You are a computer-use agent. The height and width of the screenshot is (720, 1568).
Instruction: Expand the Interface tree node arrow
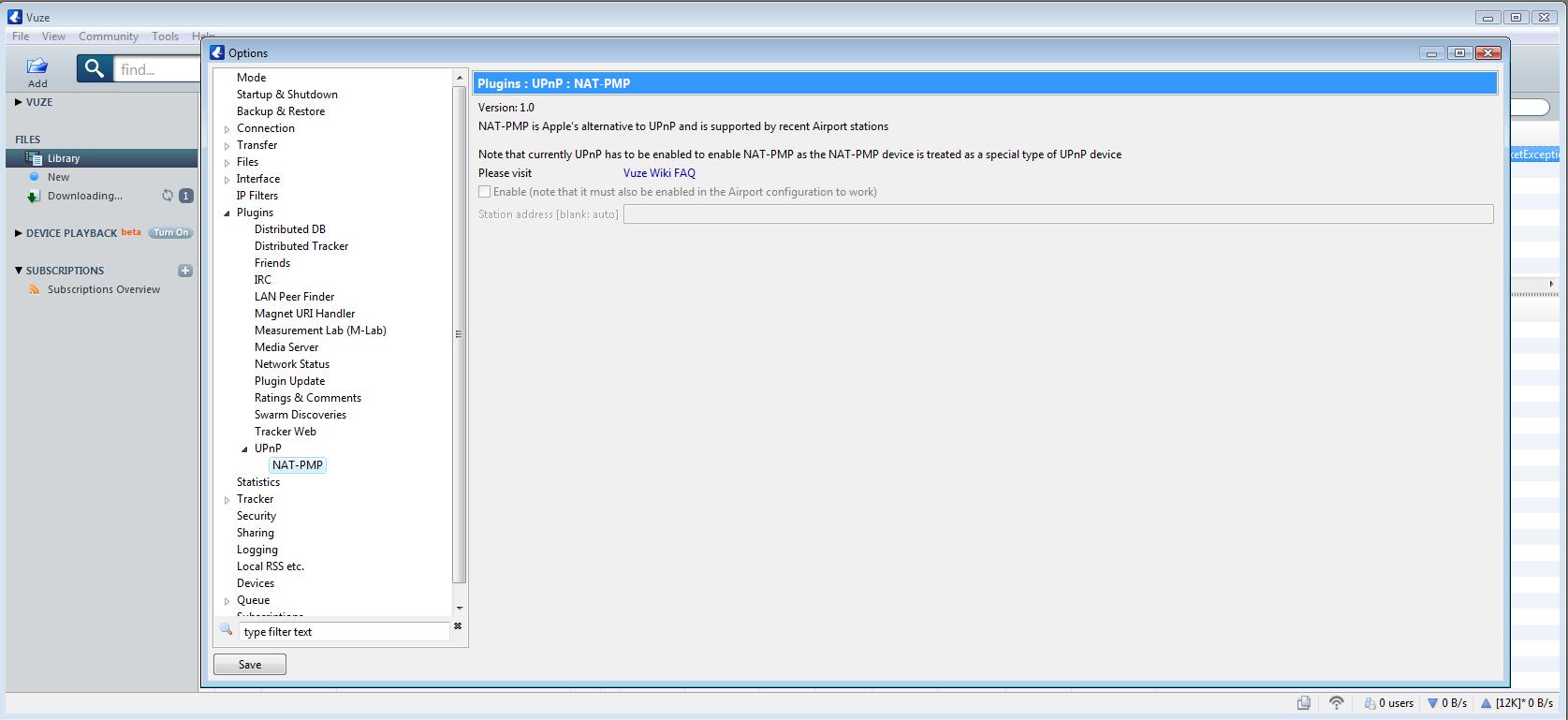(227, 180)
